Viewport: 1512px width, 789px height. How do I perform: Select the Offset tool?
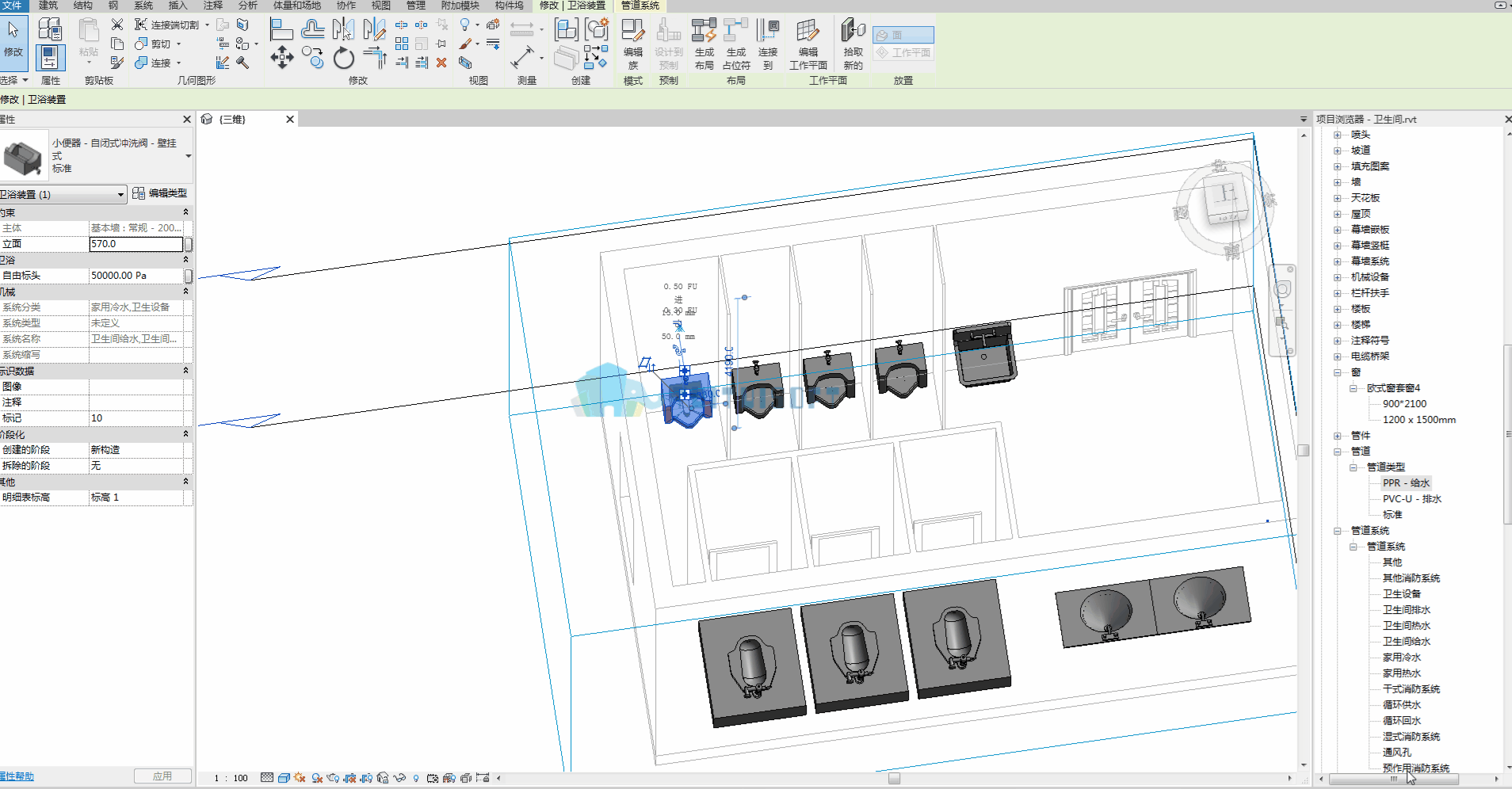(312, 30)
